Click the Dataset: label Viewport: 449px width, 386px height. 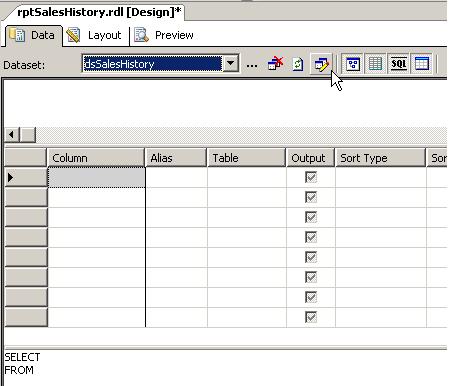pos(24,65)
